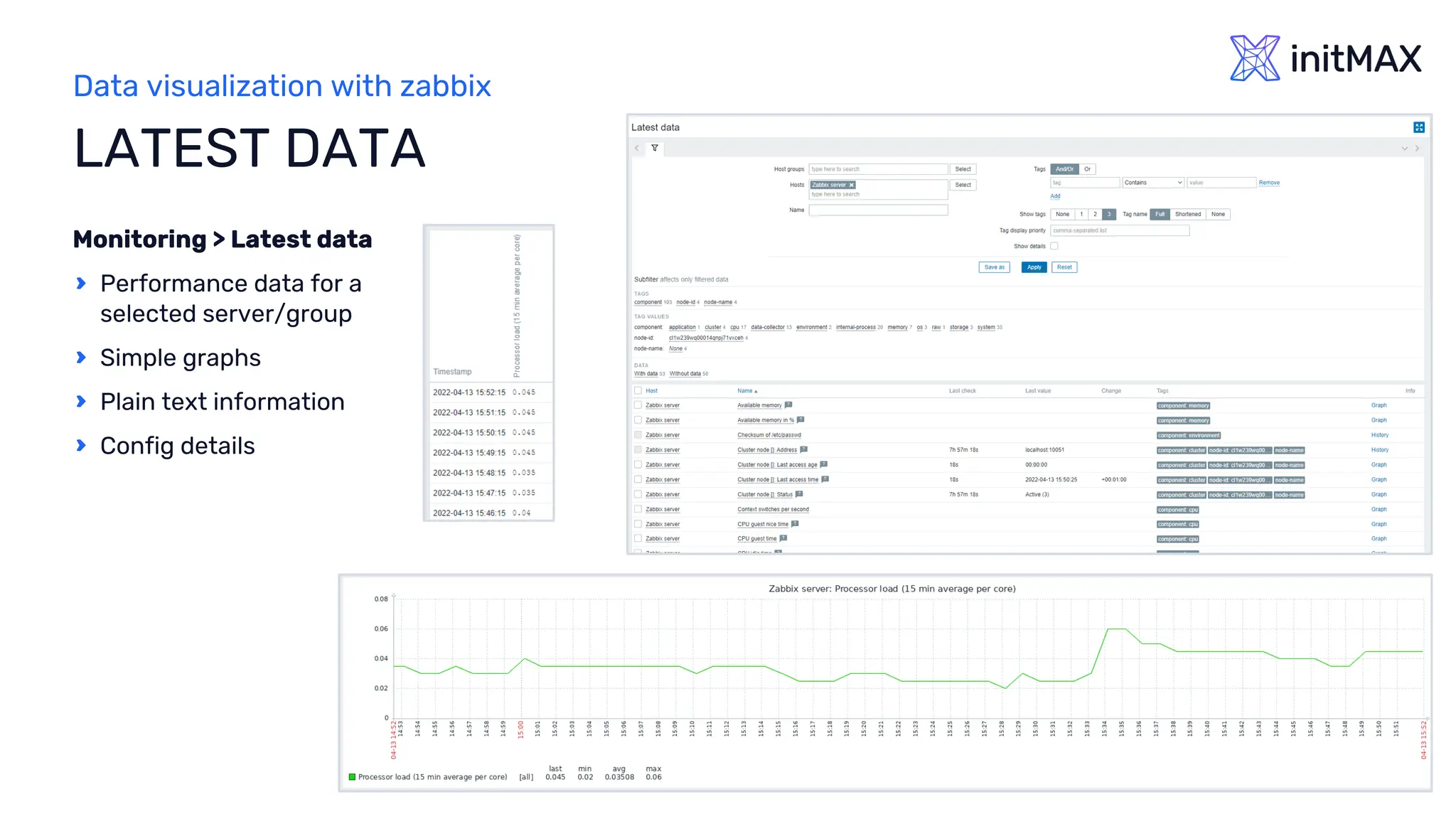
Task: Set Show tags to 3
Action: click(1108, 214)
